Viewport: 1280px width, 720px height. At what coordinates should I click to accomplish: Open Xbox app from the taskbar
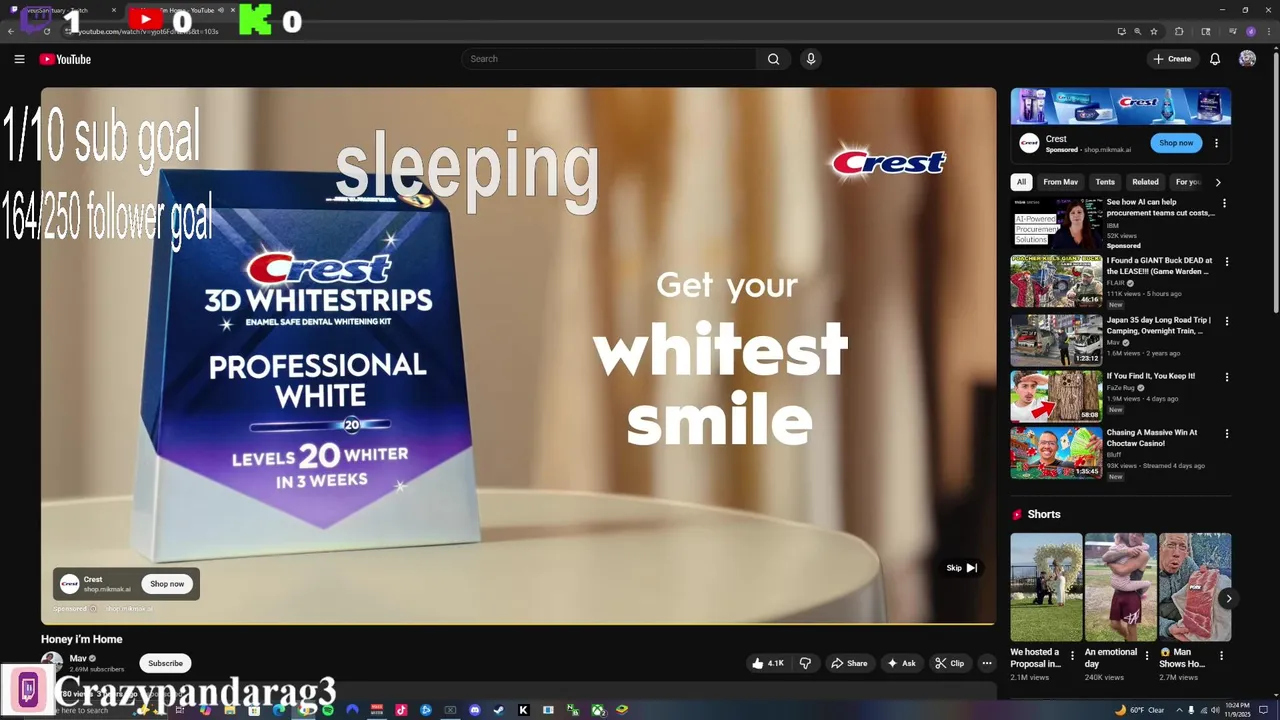pyautogui.click(x=597, y=710)
